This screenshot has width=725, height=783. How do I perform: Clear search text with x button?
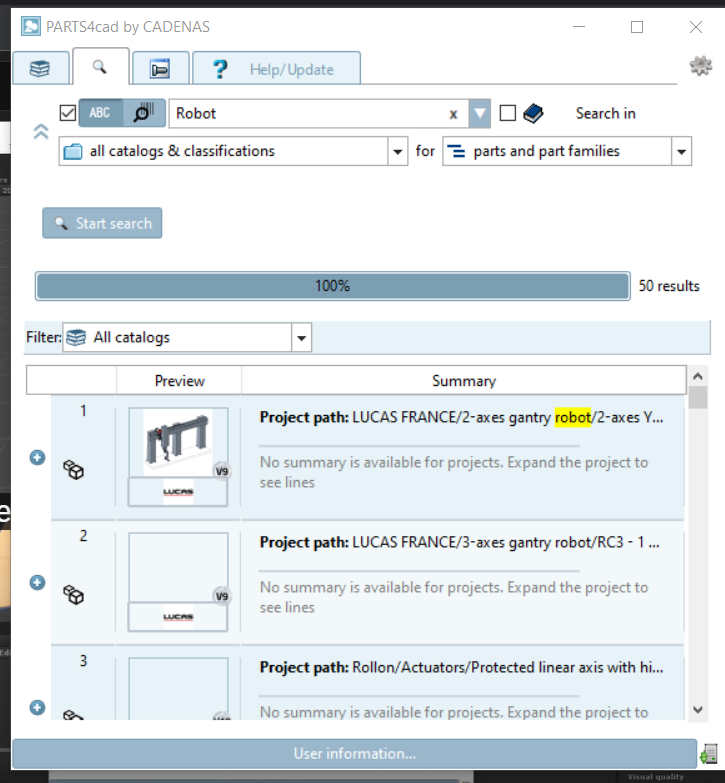pyautogui.click(x=453, y=114)
